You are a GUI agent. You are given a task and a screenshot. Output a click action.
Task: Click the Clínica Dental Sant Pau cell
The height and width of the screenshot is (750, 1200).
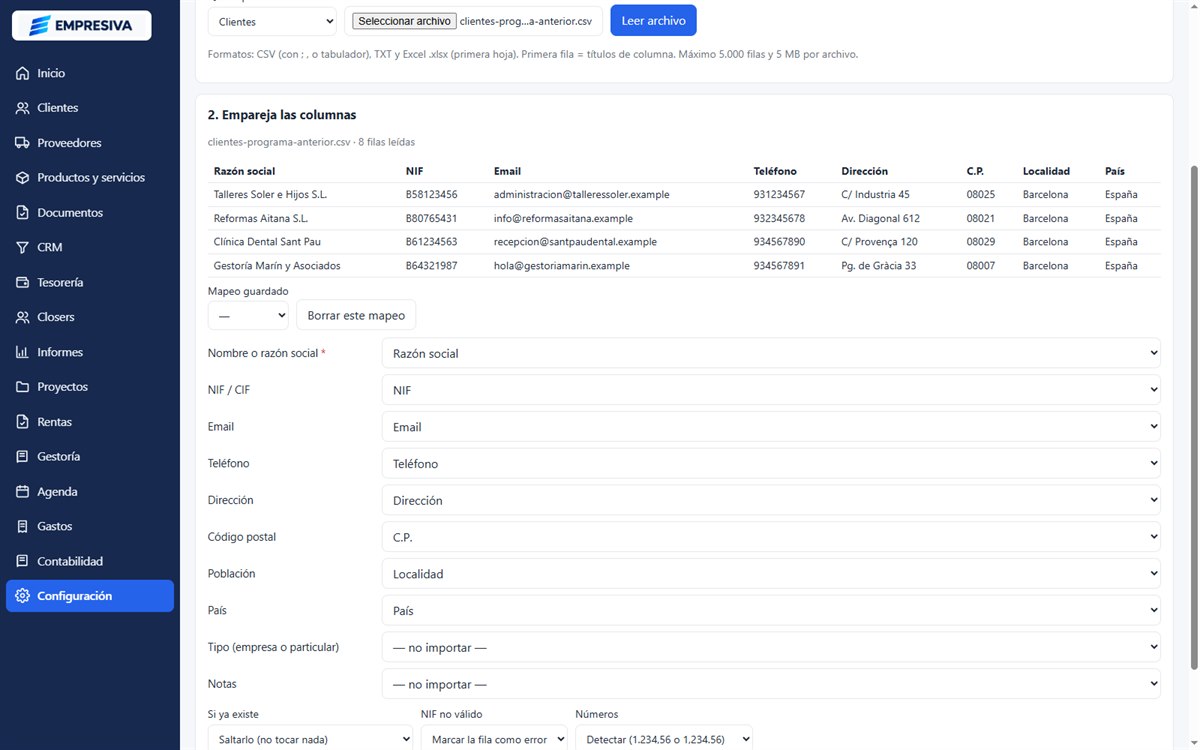(267, 242)
